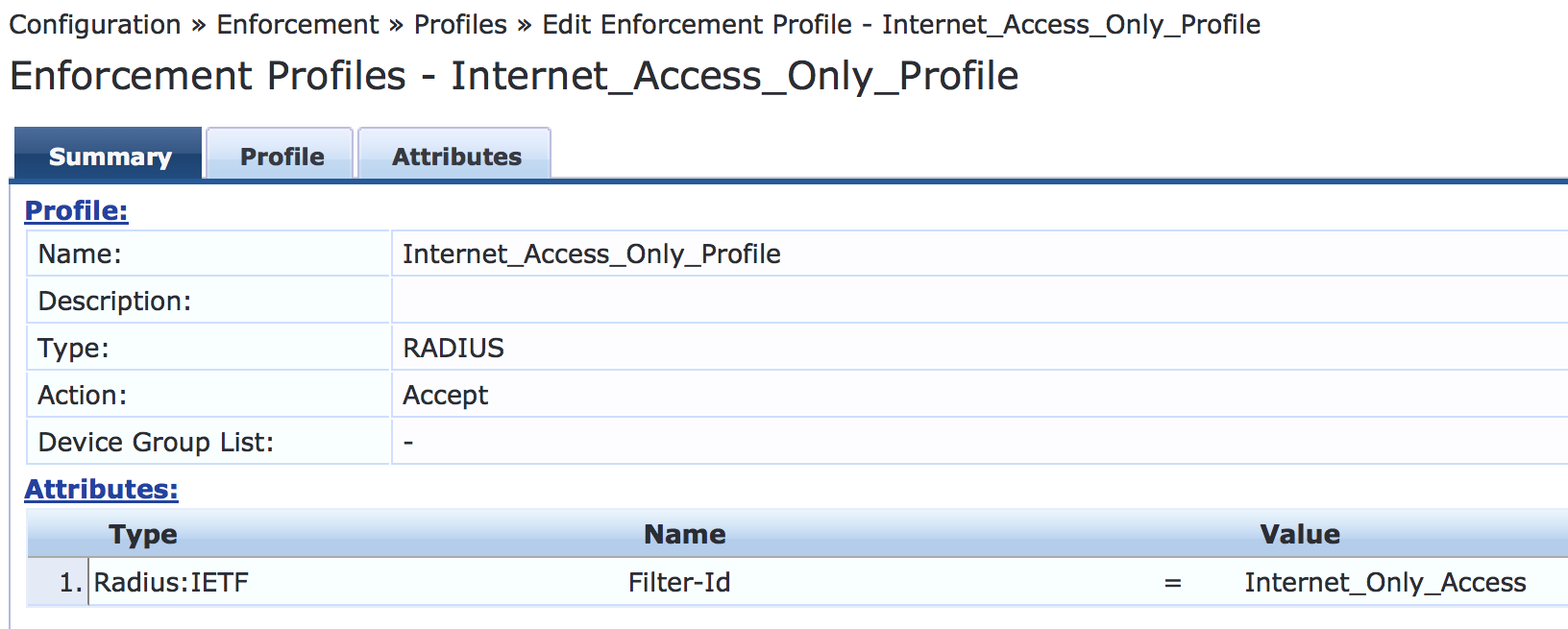Click the Accept action value
Screen dimensions: 1568x629
coord(445,395)
